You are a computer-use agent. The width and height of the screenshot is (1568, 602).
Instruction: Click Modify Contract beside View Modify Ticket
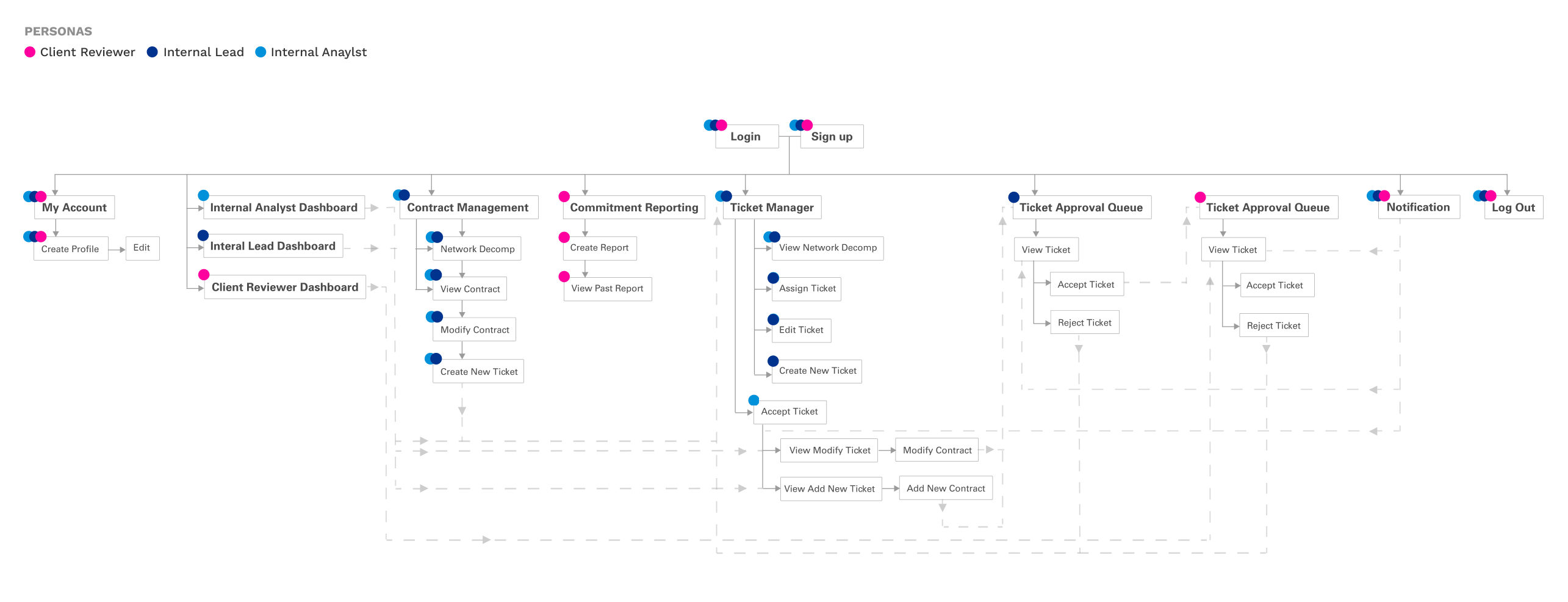pyautogui.click(x=937, y=450)
